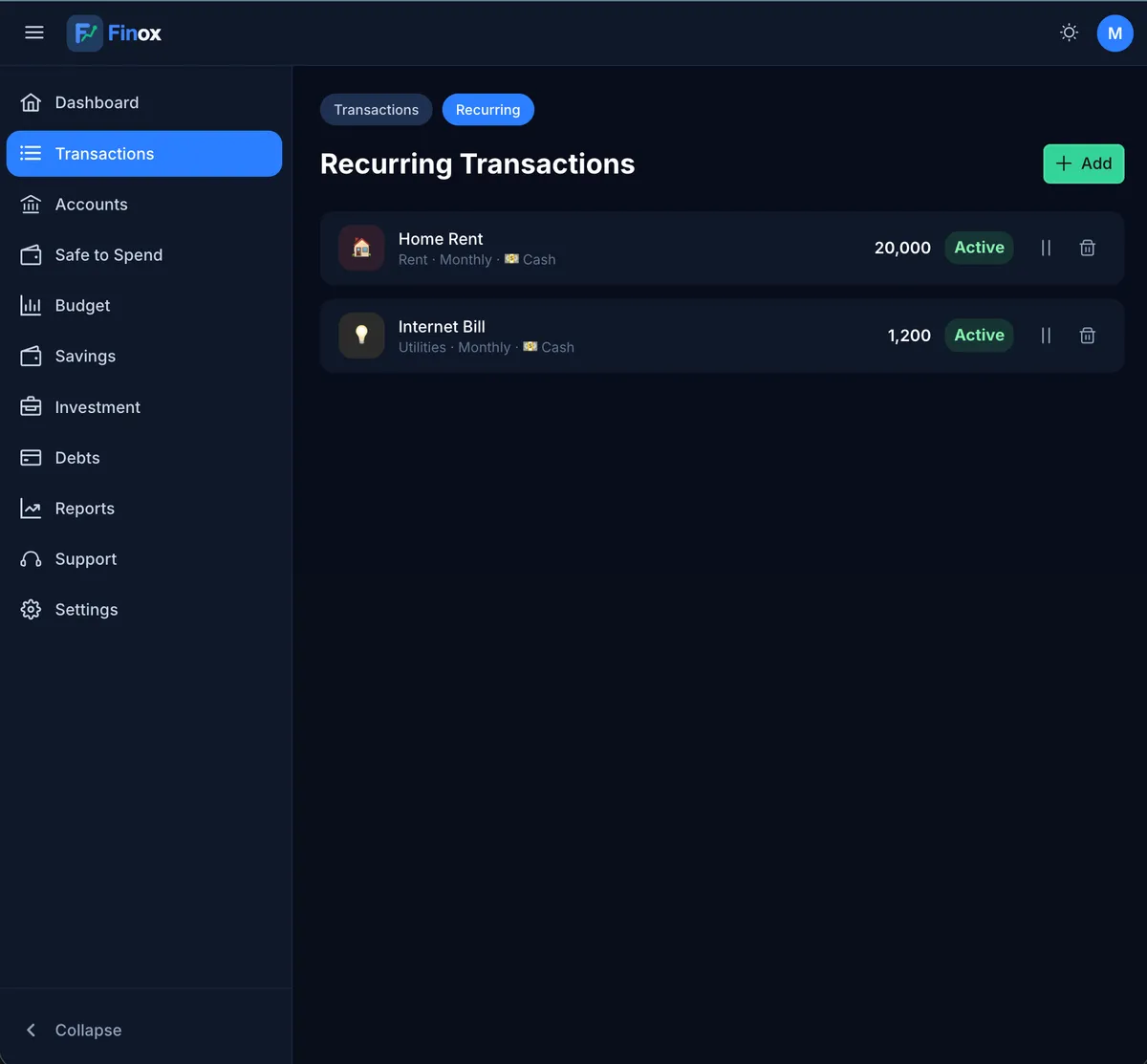
Task: Toggle the light/dark theme sun icon
Action: 1070,33
